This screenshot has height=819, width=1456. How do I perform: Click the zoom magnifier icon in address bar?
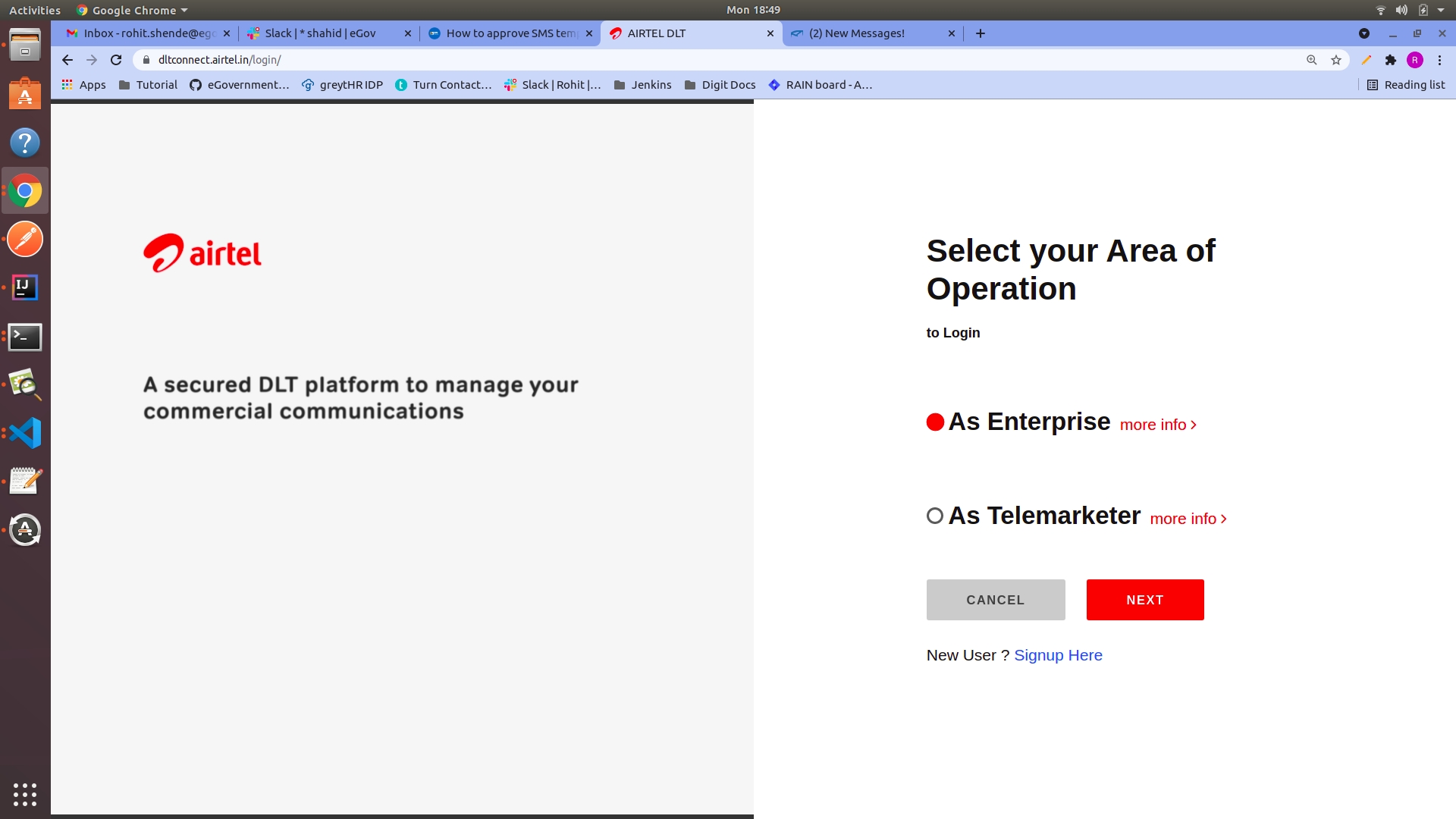[1311, 60]
